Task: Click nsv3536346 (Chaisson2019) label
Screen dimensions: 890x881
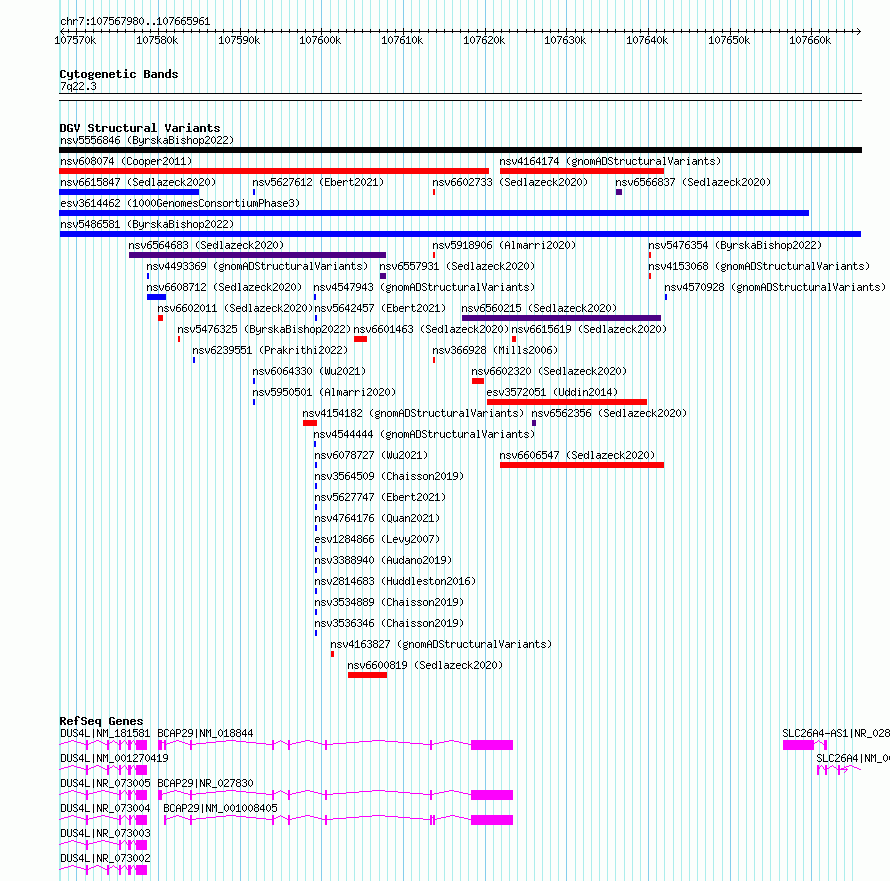Action: point(389,623)
